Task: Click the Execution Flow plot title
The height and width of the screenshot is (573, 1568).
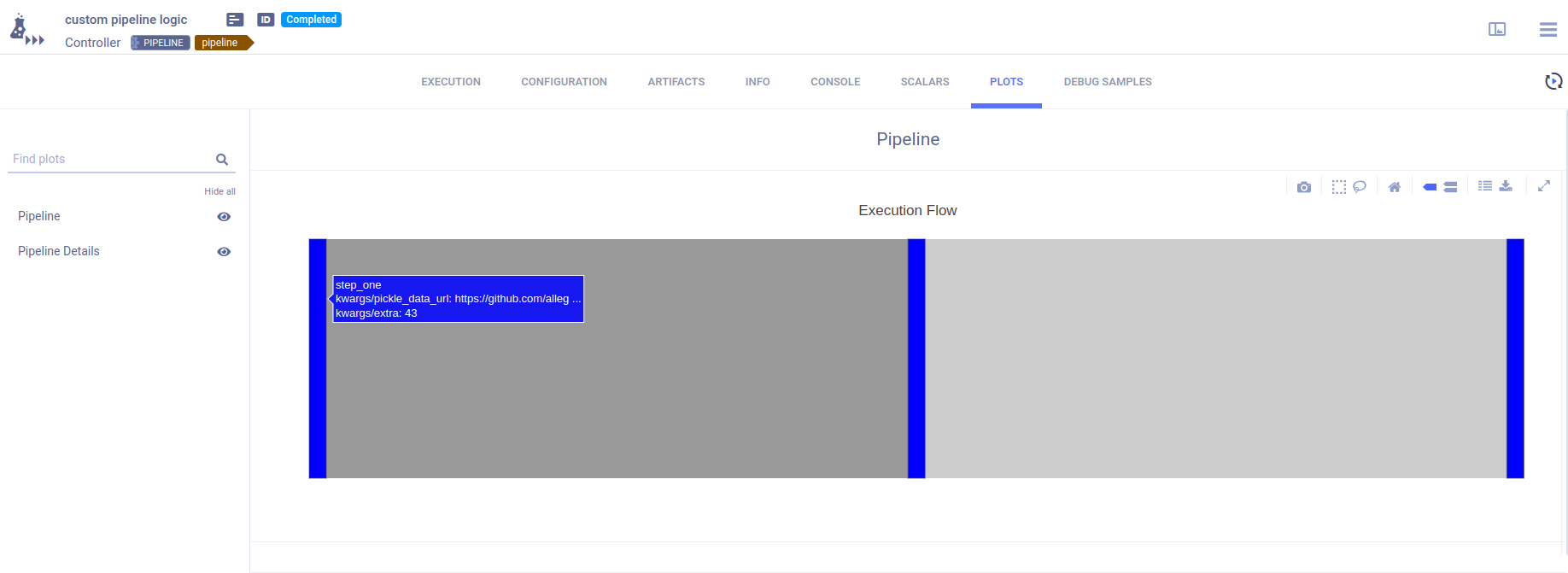Action: coord(908,210)
